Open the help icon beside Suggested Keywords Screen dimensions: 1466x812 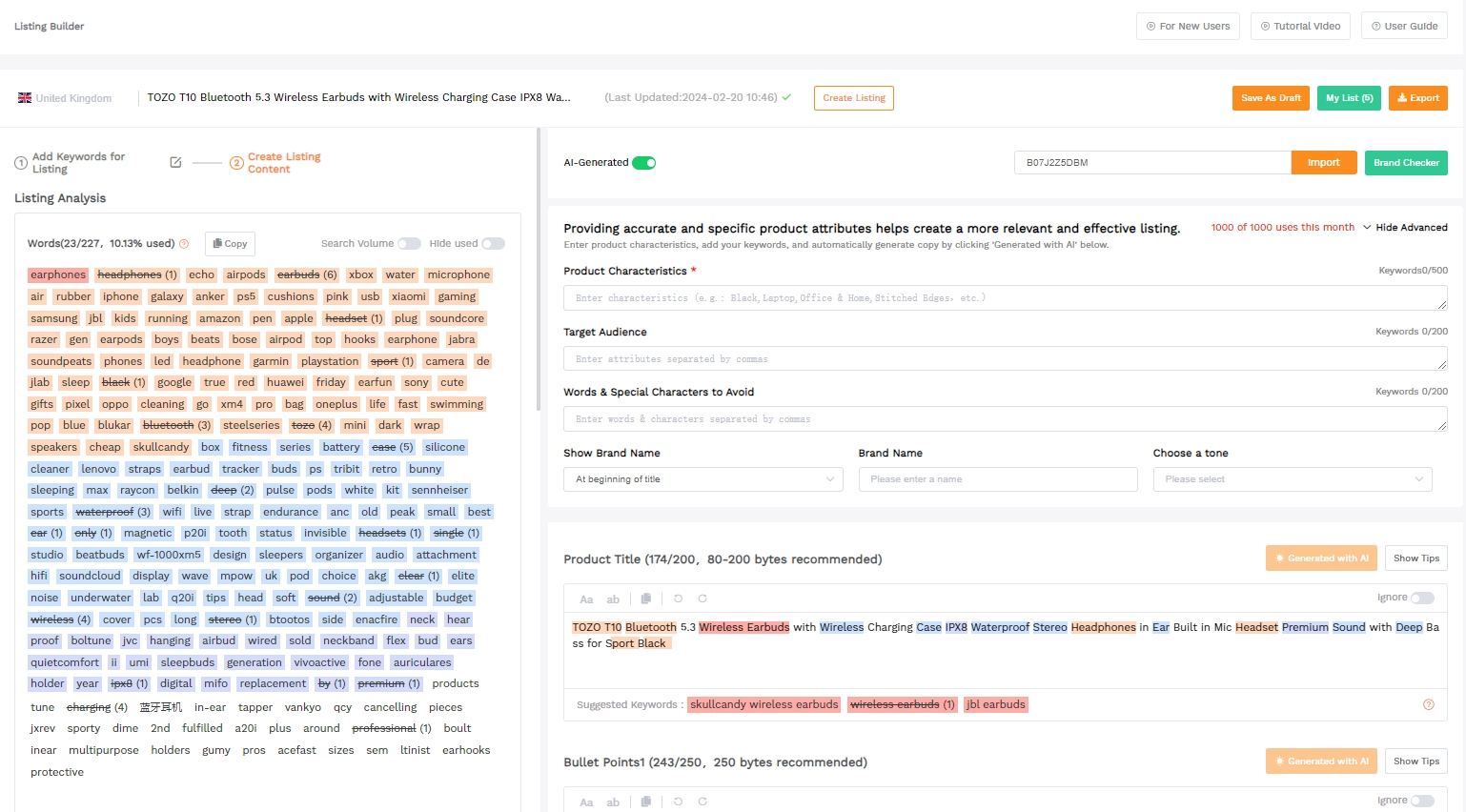tap(1428, 704)
